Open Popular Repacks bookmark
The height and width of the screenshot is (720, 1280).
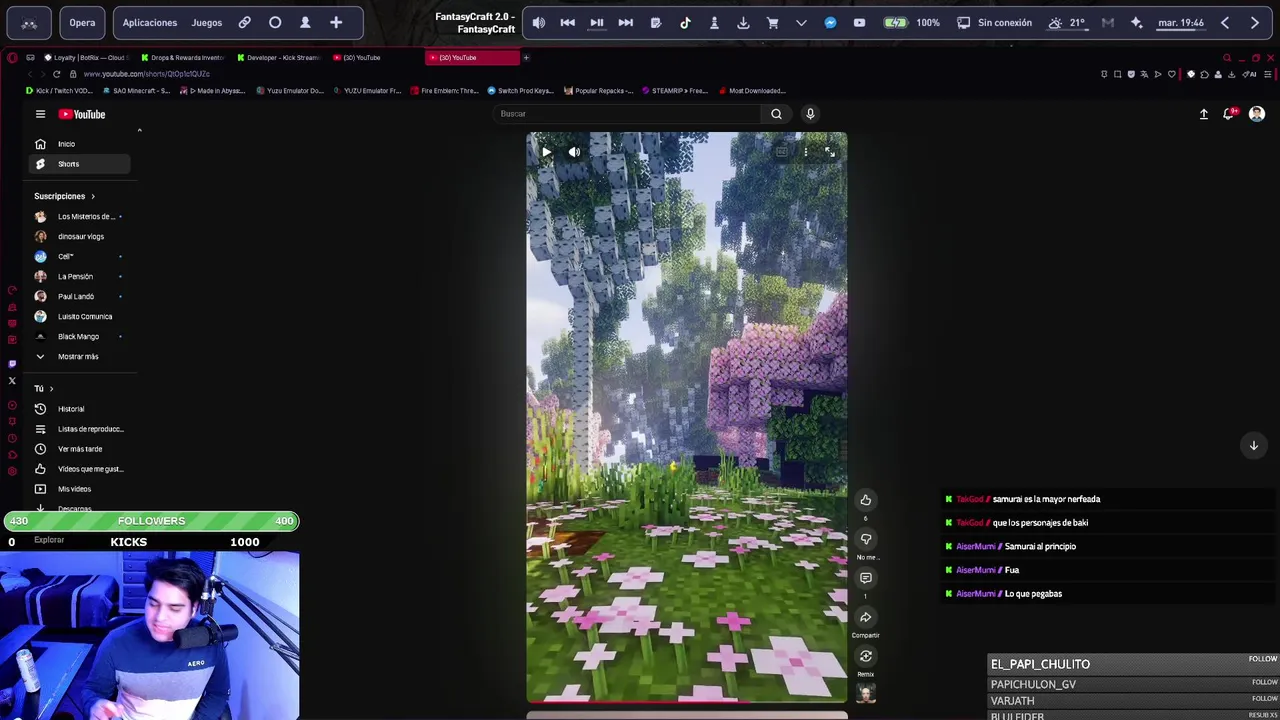point(599,91)
